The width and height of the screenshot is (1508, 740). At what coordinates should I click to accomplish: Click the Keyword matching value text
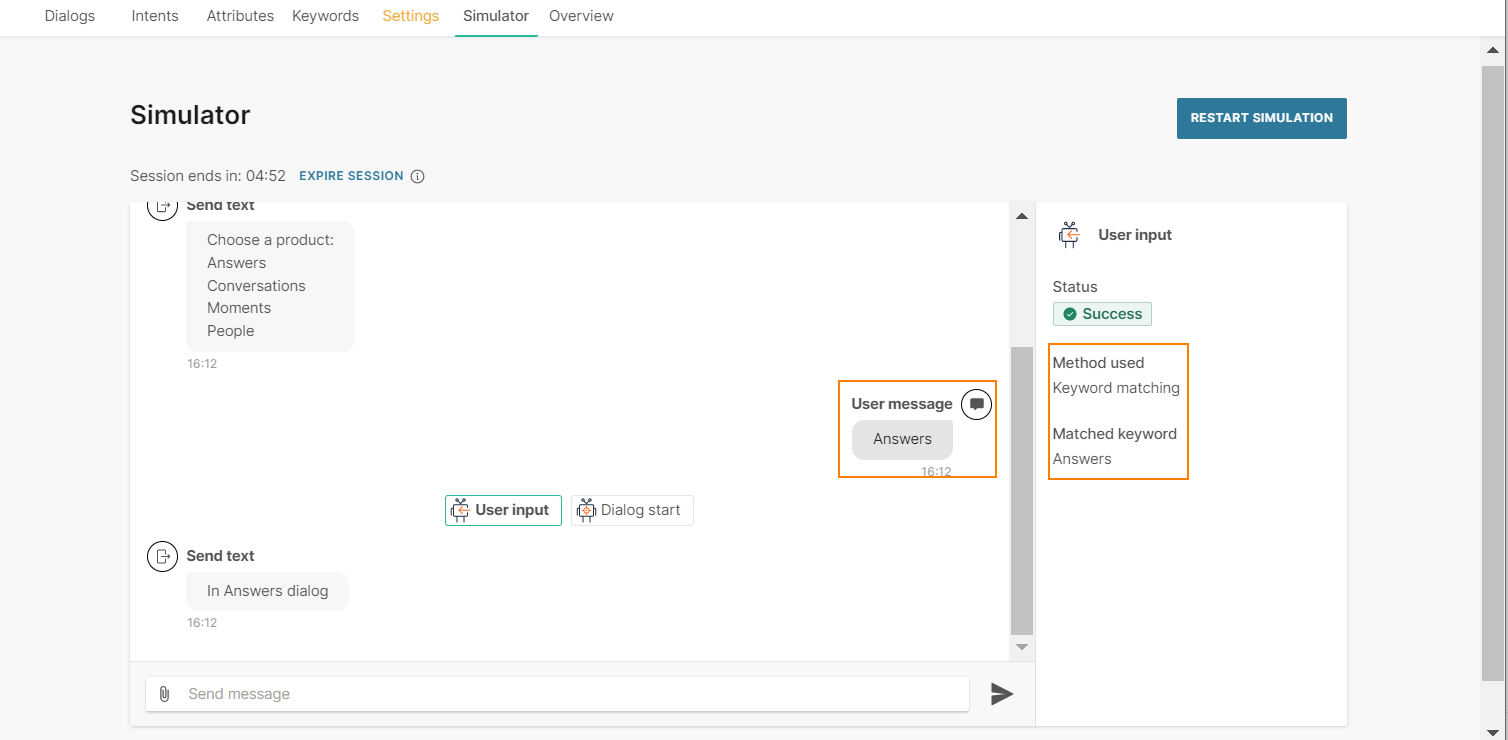coord(1116,388)
